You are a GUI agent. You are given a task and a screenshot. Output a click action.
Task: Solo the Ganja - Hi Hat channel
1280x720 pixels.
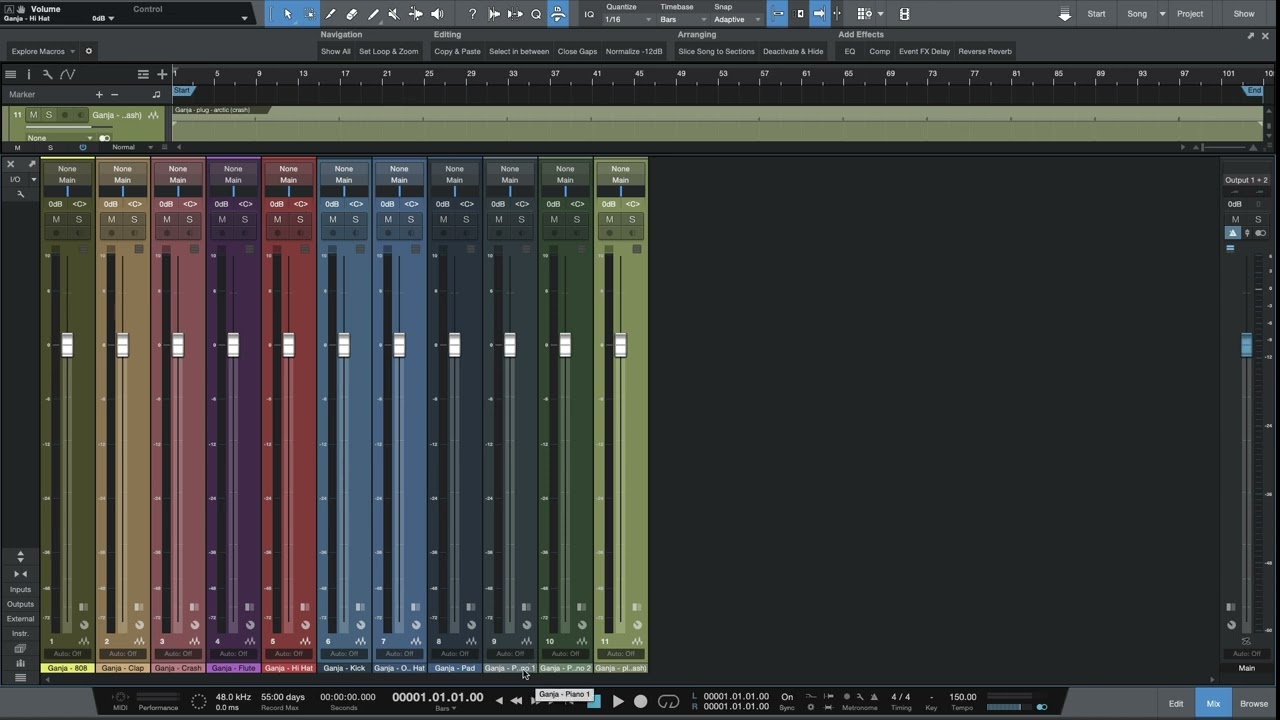click(300, 219)
